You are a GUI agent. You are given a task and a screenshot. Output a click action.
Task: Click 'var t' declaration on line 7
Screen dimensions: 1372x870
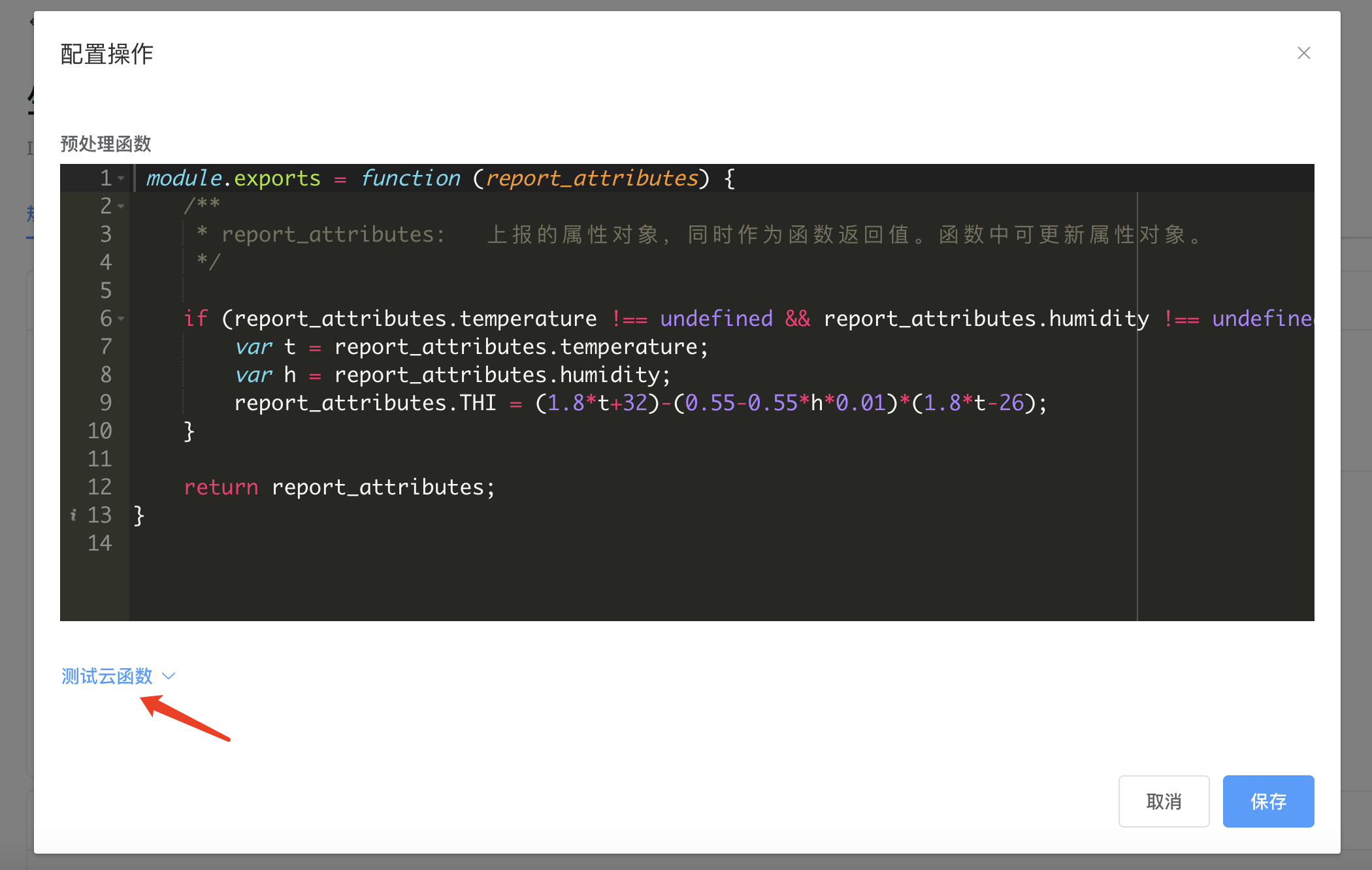265,347
